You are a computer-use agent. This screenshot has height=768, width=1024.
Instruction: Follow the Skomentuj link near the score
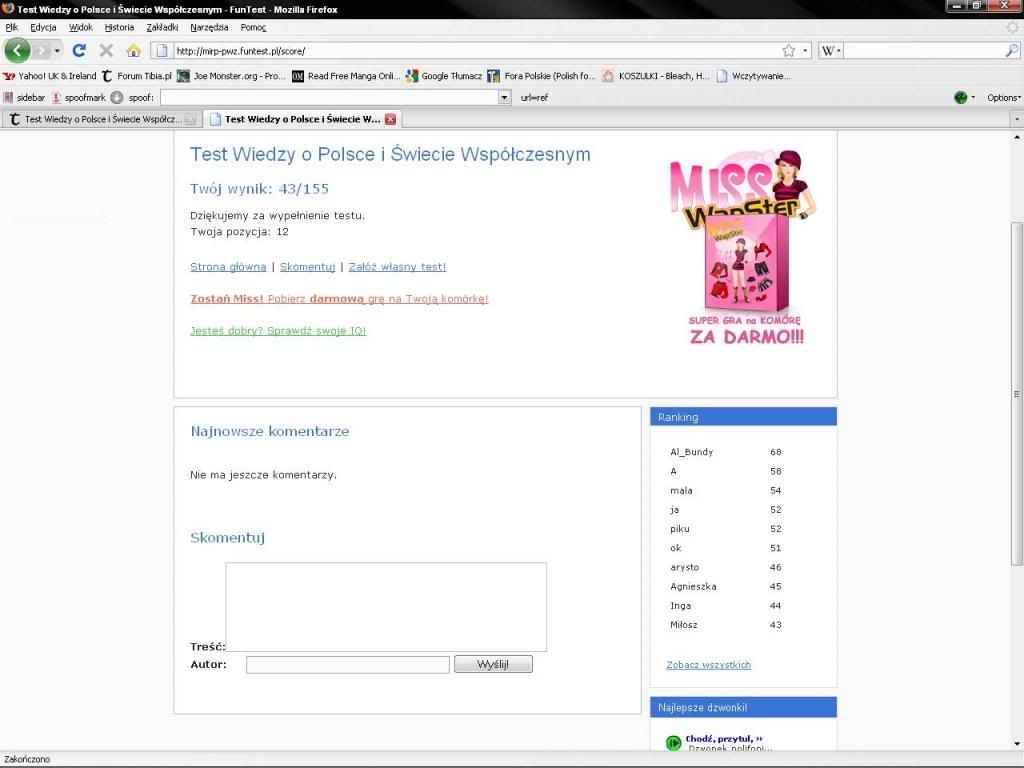coord(308,266)
